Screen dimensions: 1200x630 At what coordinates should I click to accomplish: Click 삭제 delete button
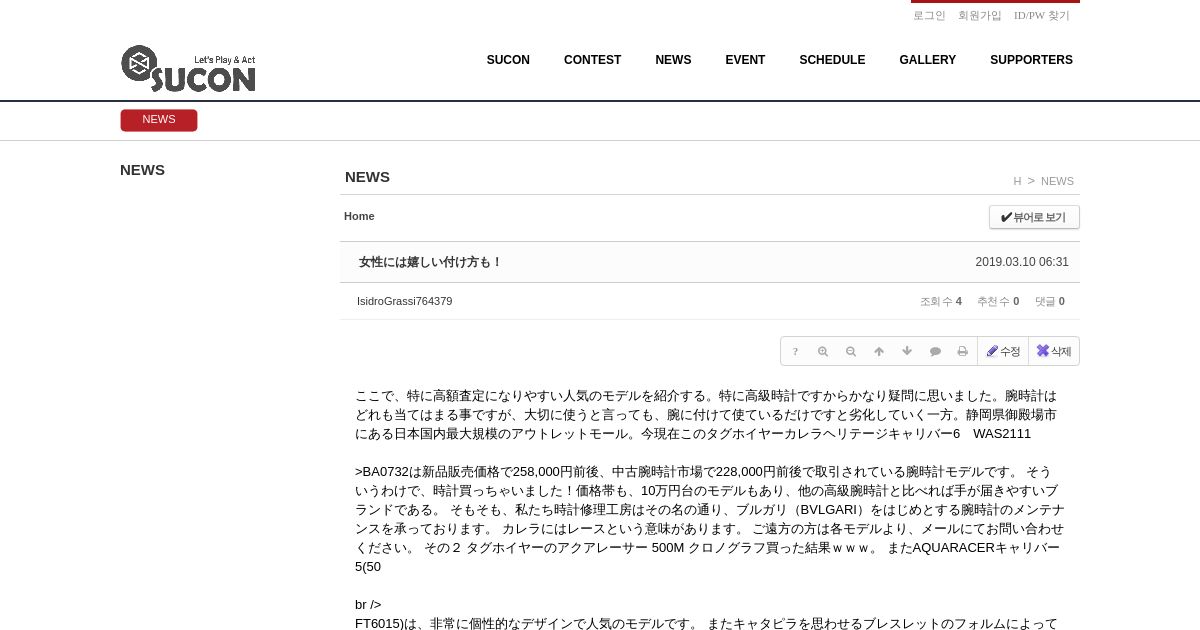pos(1054,351)
